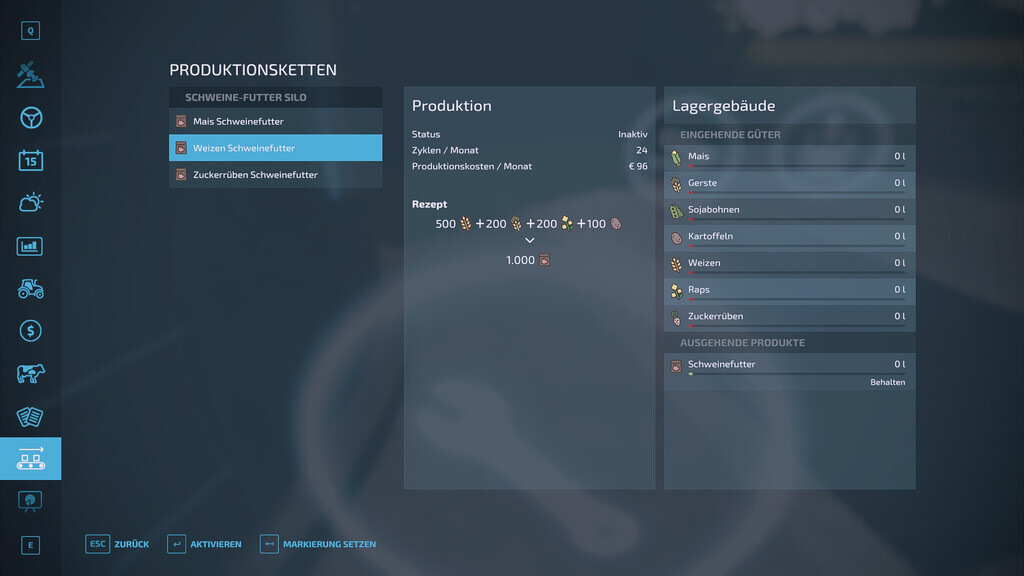Select Zuckerrüben Schweinefutter recipe
1024x576 pixels.
276,175
